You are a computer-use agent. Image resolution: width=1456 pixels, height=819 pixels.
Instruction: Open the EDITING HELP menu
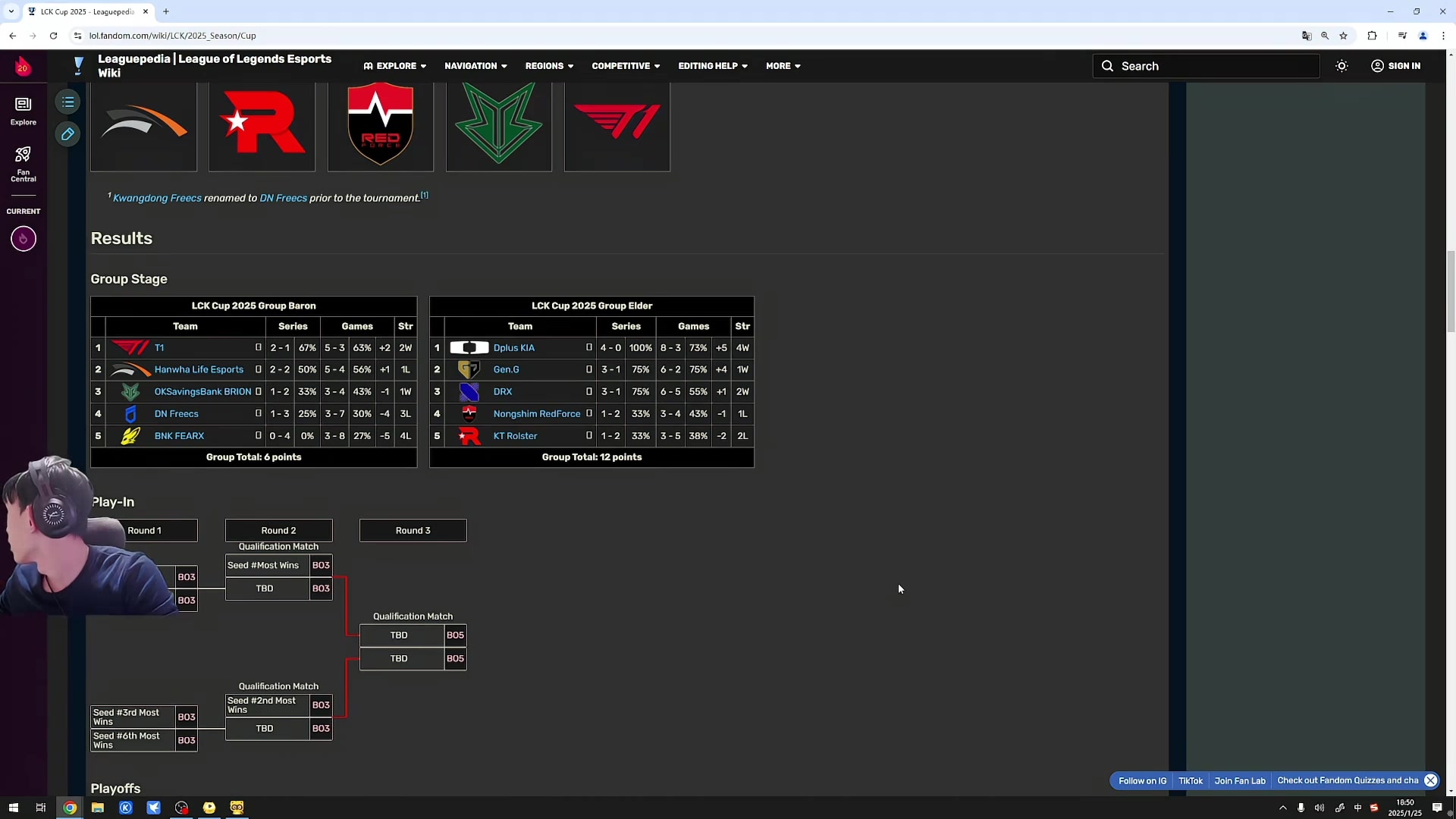coord(713,66)
